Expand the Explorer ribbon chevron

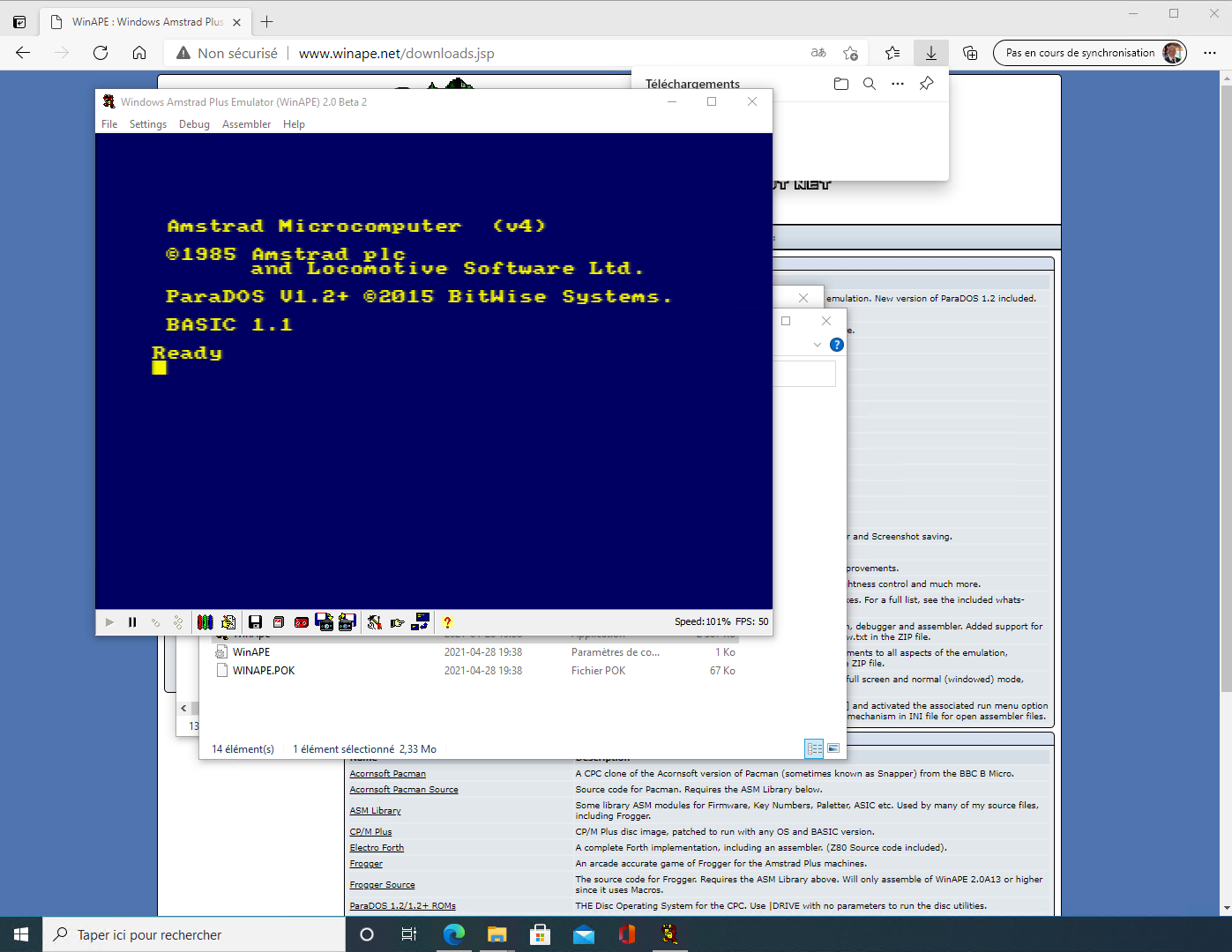coord(818,345)
